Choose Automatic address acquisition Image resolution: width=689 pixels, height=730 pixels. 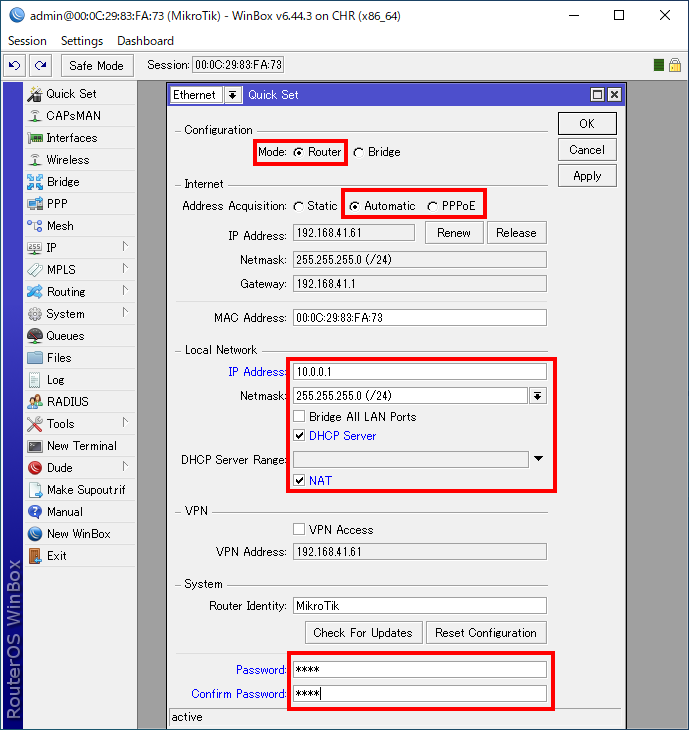pos(354,206)
